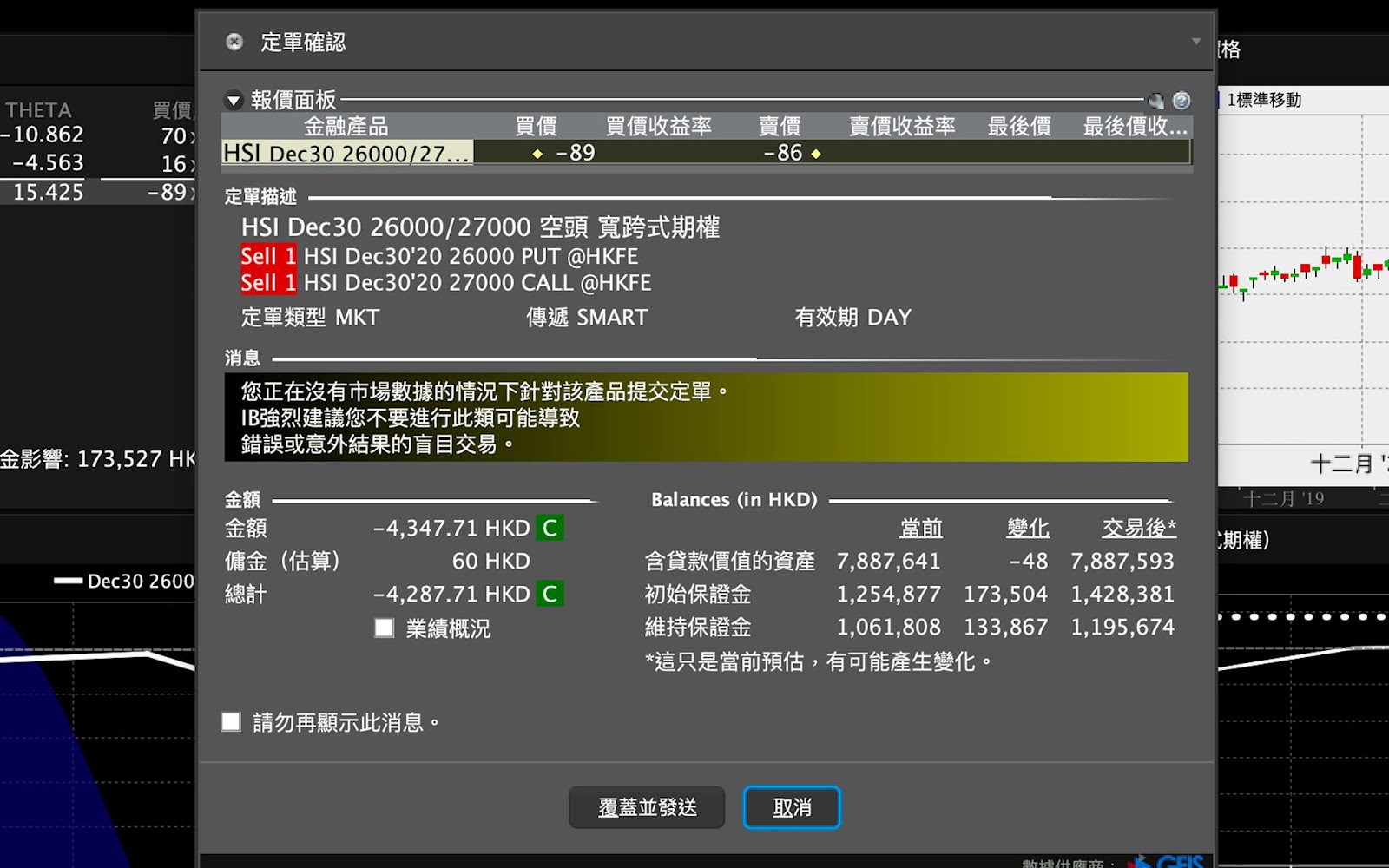Click the 賣價收益率 column header

click(902, 127)
